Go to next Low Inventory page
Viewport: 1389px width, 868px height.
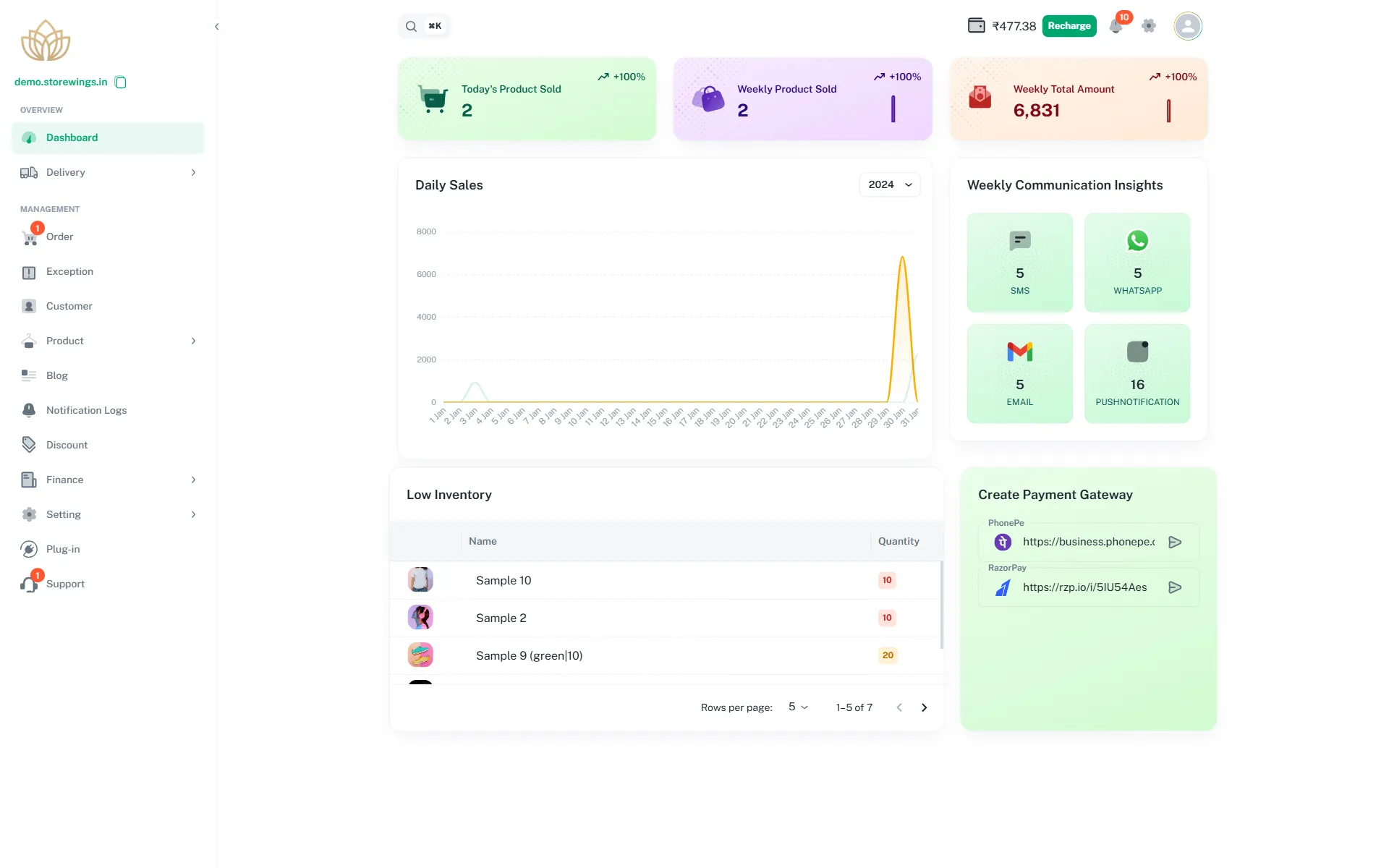pyautogui.click(x=924, y=707)
